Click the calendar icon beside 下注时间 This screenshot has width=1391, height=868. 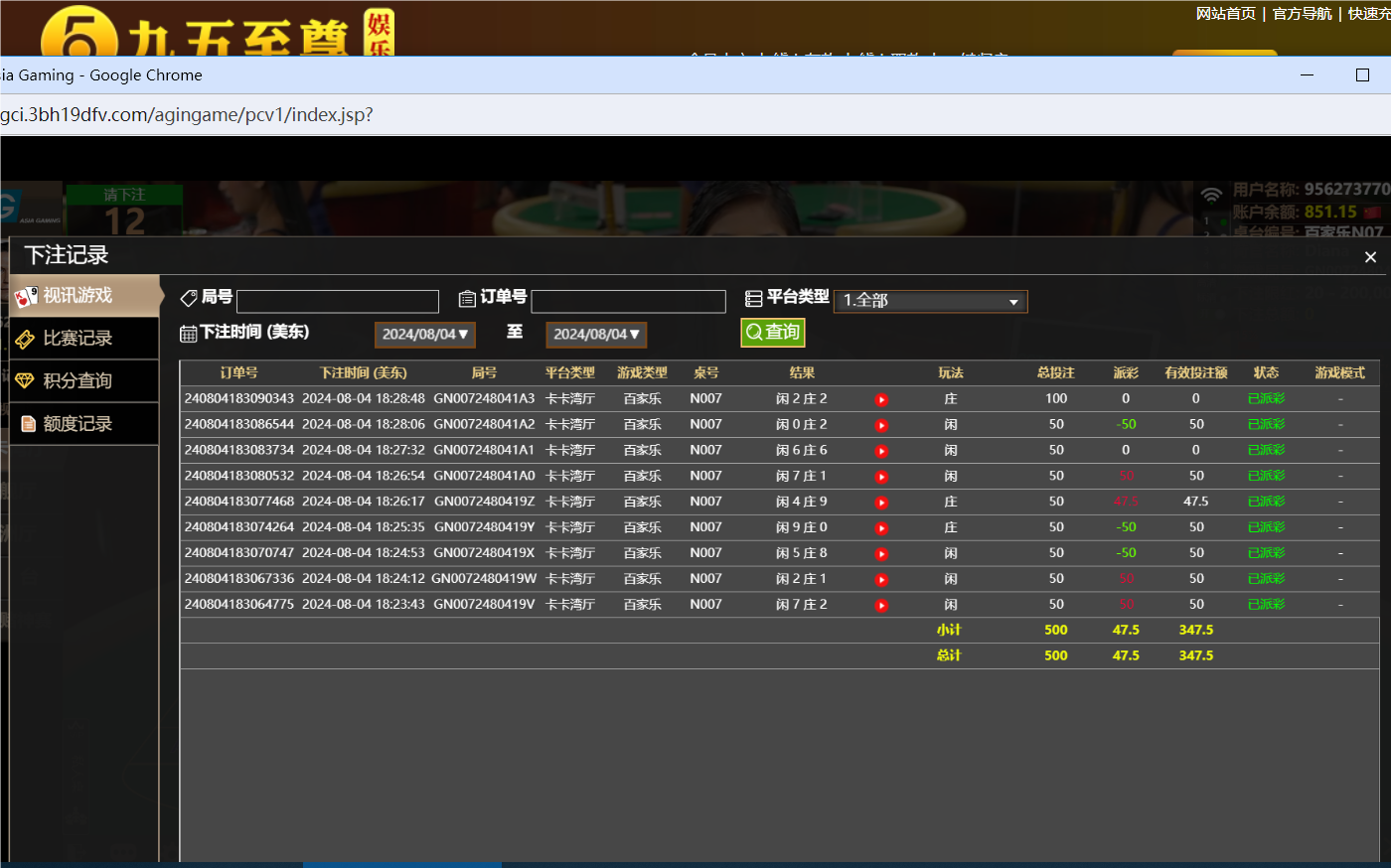pyautogui.click(x=188, y=334)
